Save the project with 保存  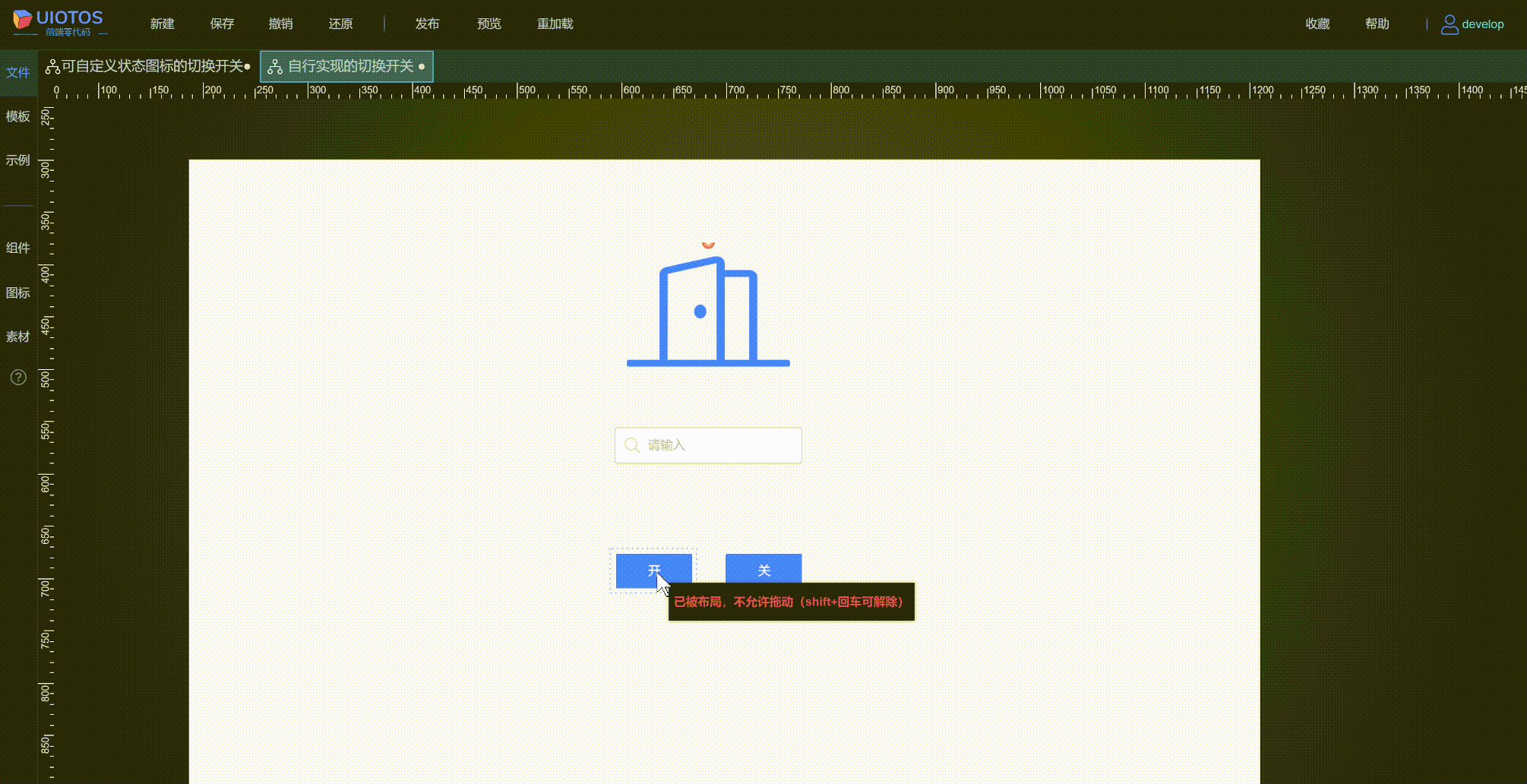[x=222, y=24]
